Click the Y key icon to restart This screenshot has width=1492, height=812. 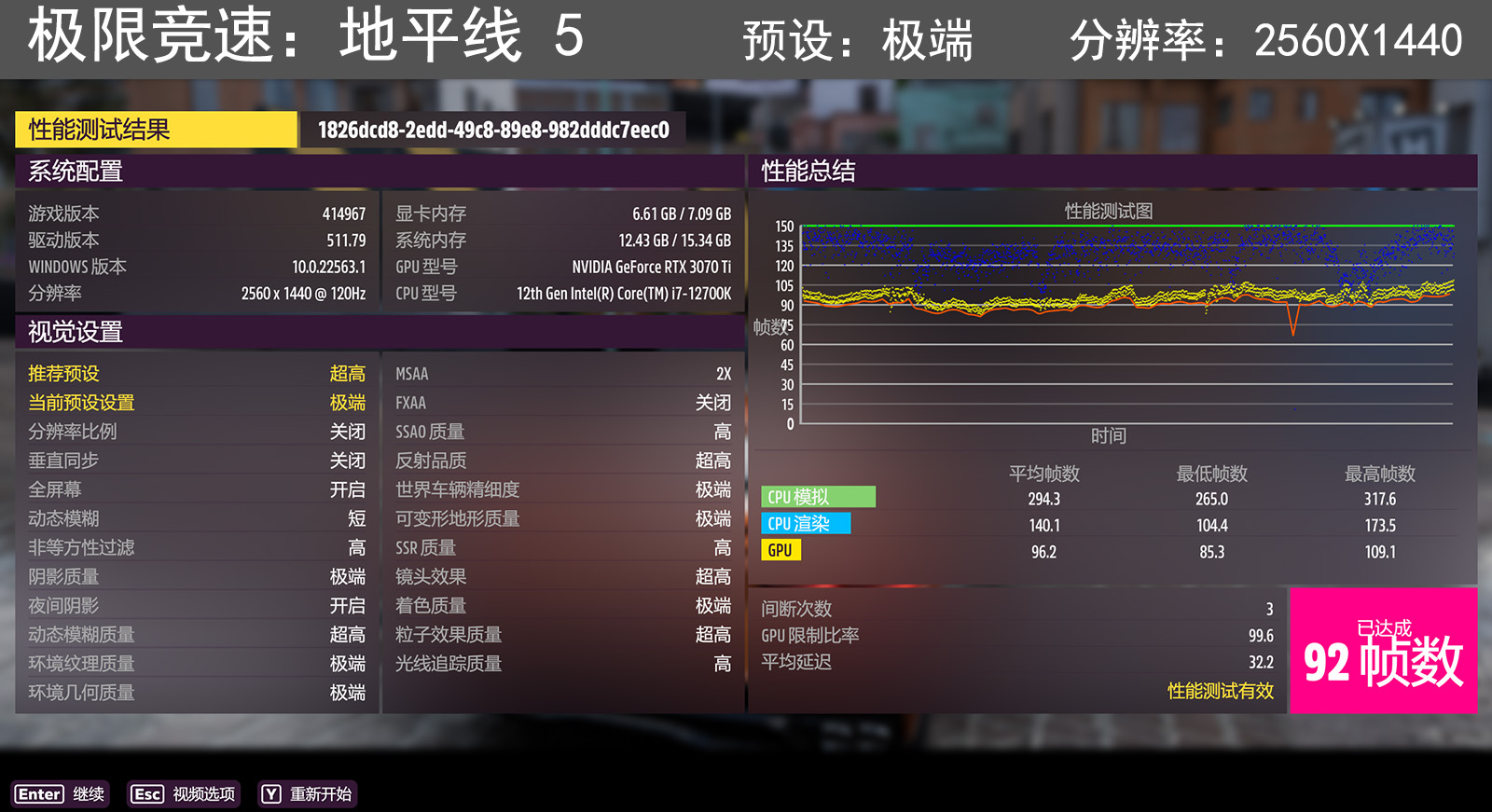[x=270, y=794]
